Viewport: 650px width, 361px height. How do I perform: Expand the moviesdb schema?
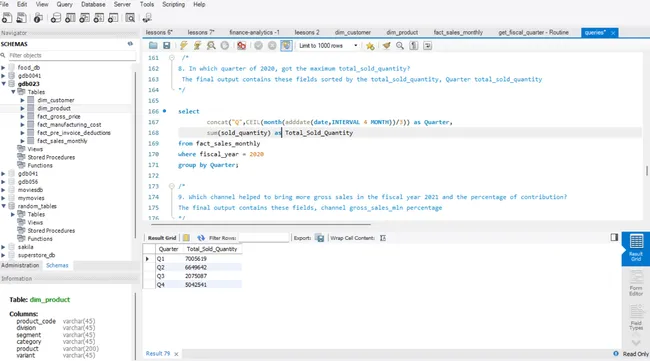[3, 190]
